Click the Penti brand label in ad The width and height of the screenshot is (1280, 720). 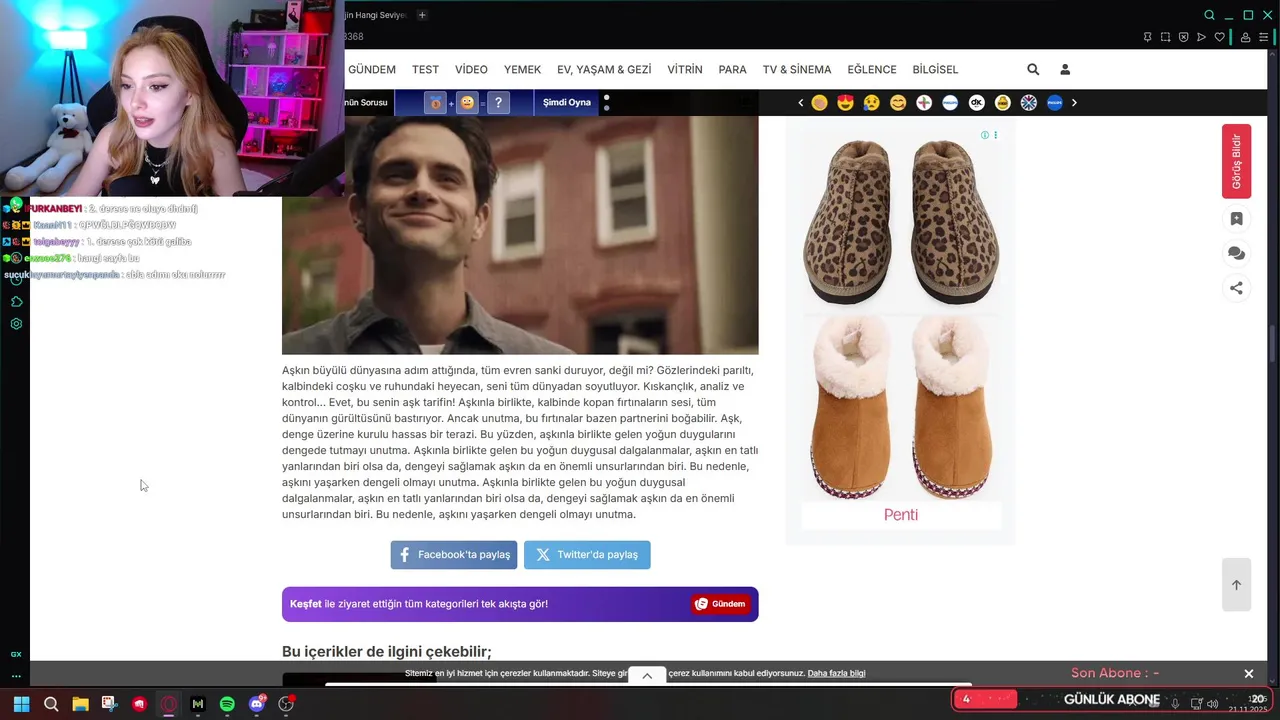click(x=900, y=515)
